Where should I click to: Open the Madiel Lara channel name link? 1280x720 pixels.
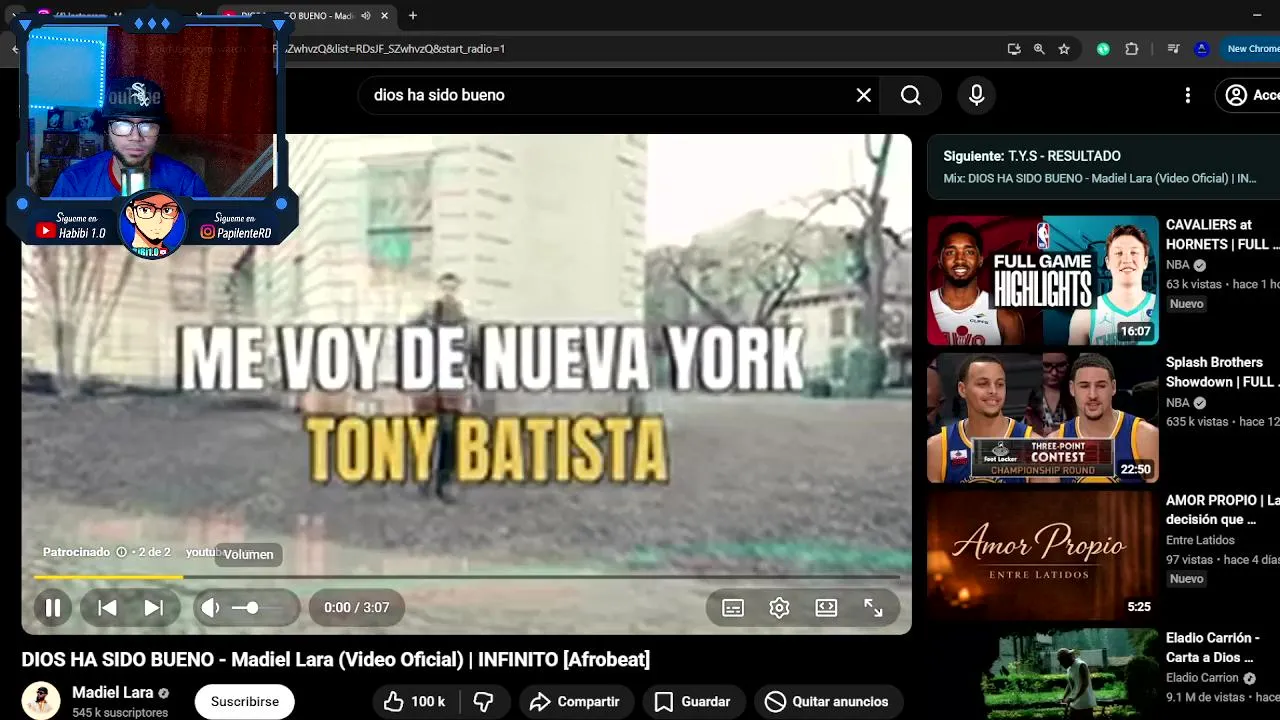pos(112,692)
